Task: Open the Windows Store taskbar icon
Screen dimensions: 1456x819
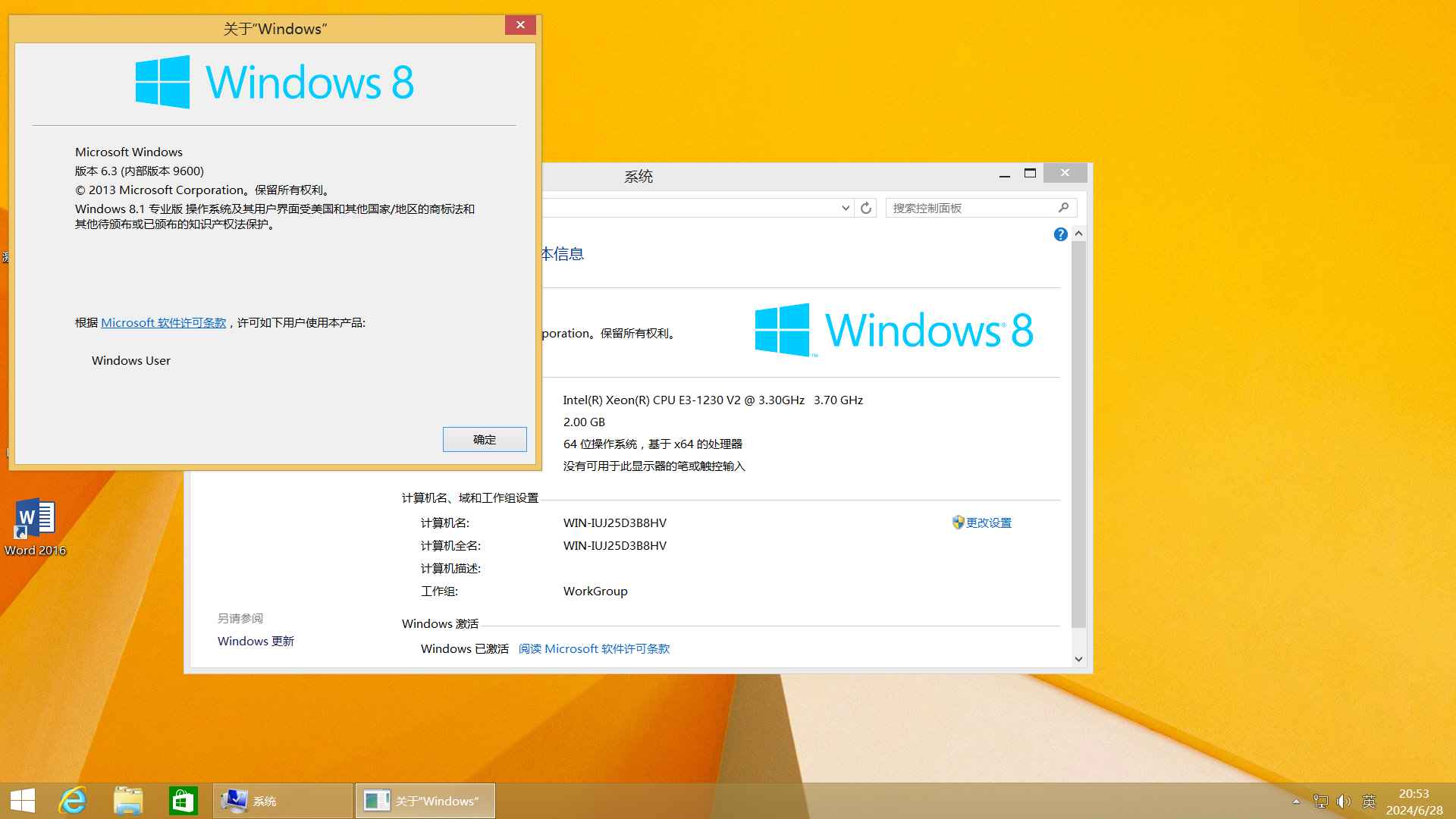Action: [183, 801]
